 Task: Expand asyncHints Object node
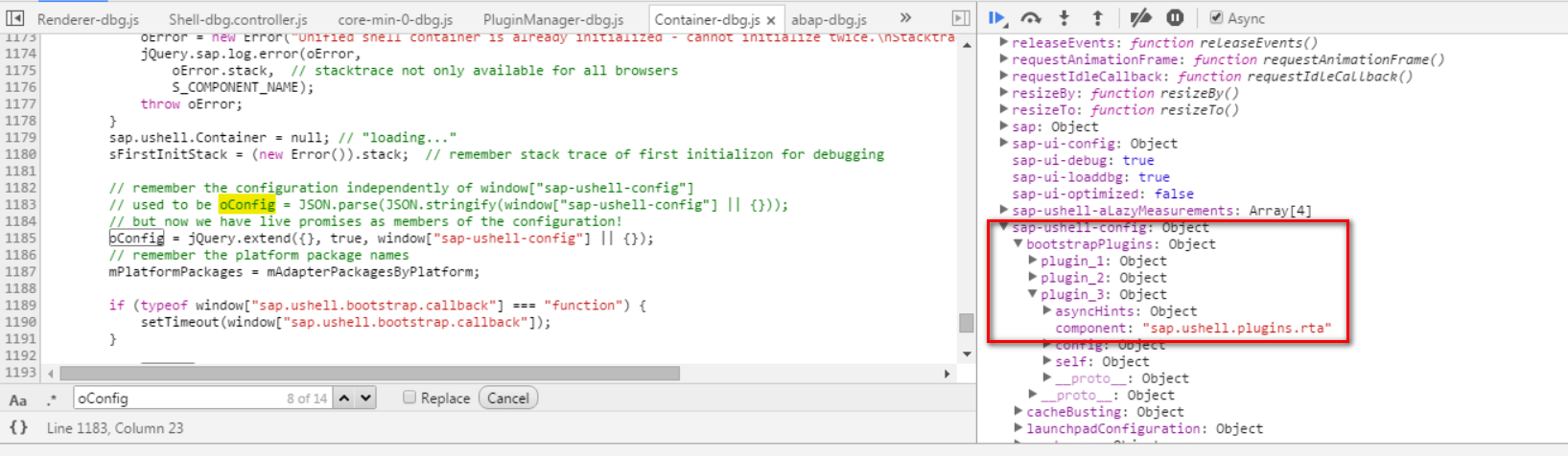[1047, 311]
